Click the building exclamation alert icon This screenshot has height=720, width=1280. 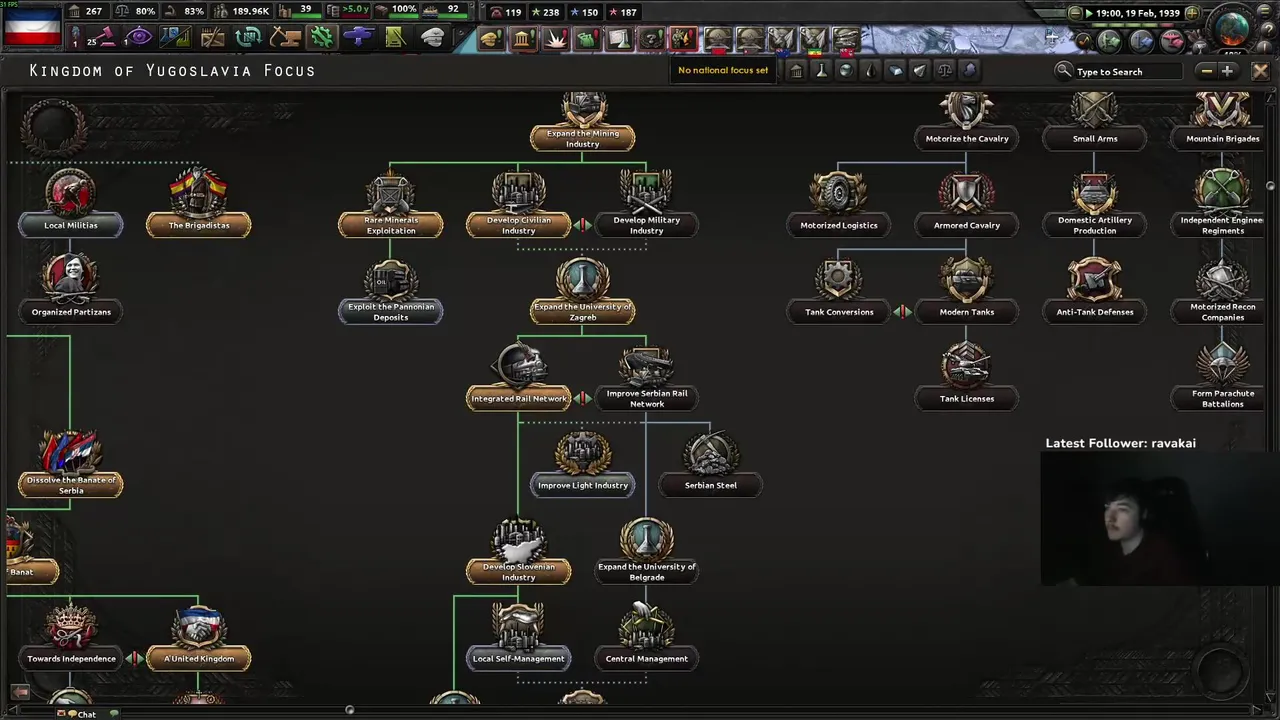pos(523,39)
